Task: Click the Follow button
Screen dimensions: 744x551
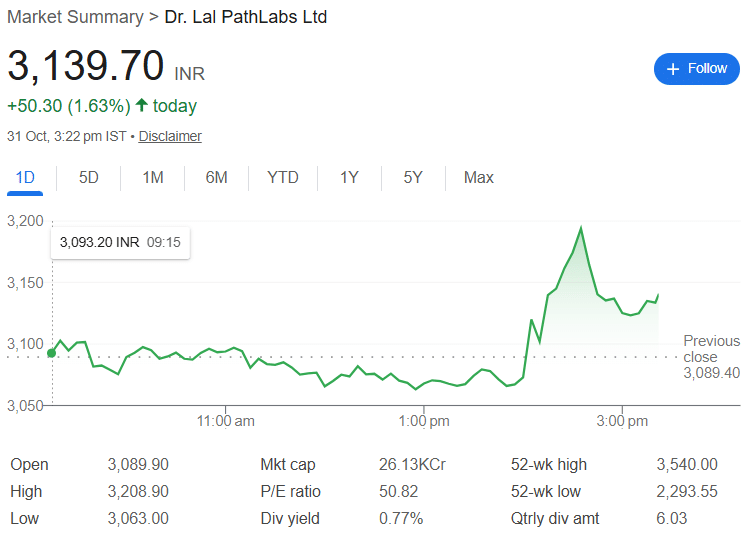Action: 696,69
